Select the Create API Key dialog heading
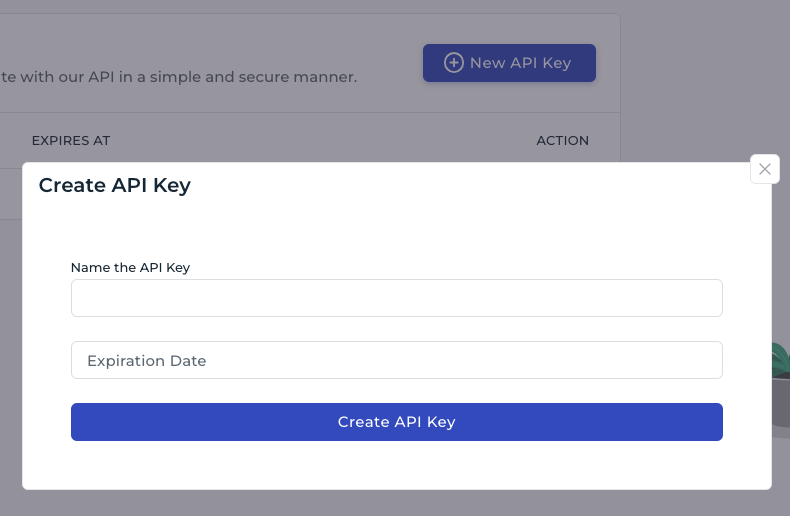 (114, 185)
